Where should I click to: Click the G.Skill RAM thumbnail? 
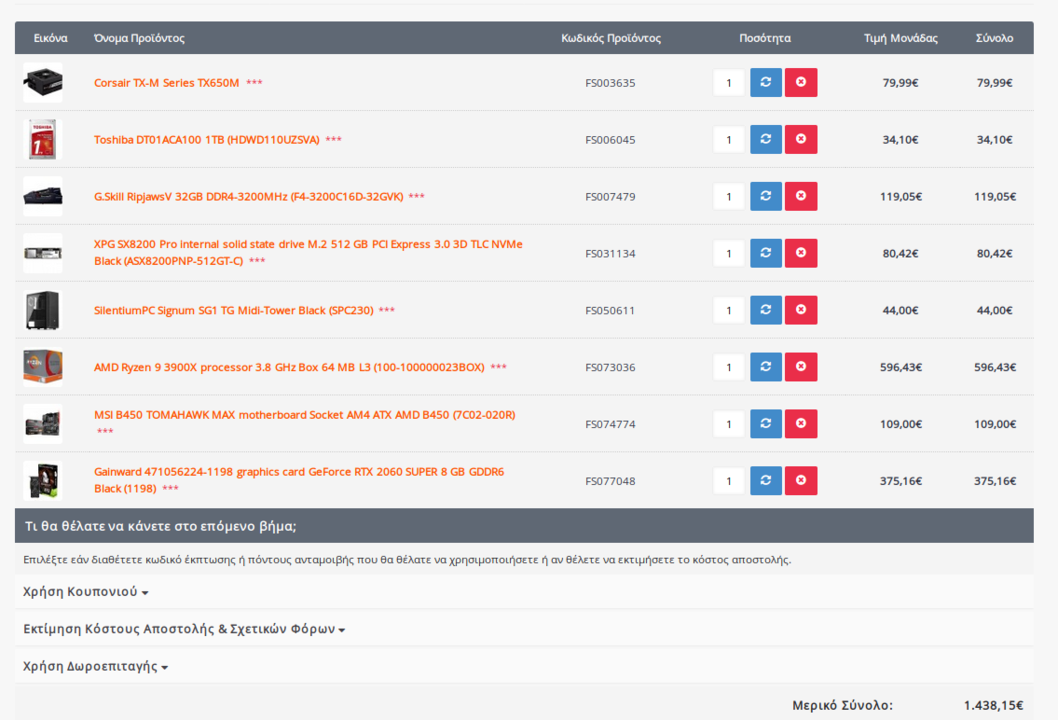pos(43,196)
